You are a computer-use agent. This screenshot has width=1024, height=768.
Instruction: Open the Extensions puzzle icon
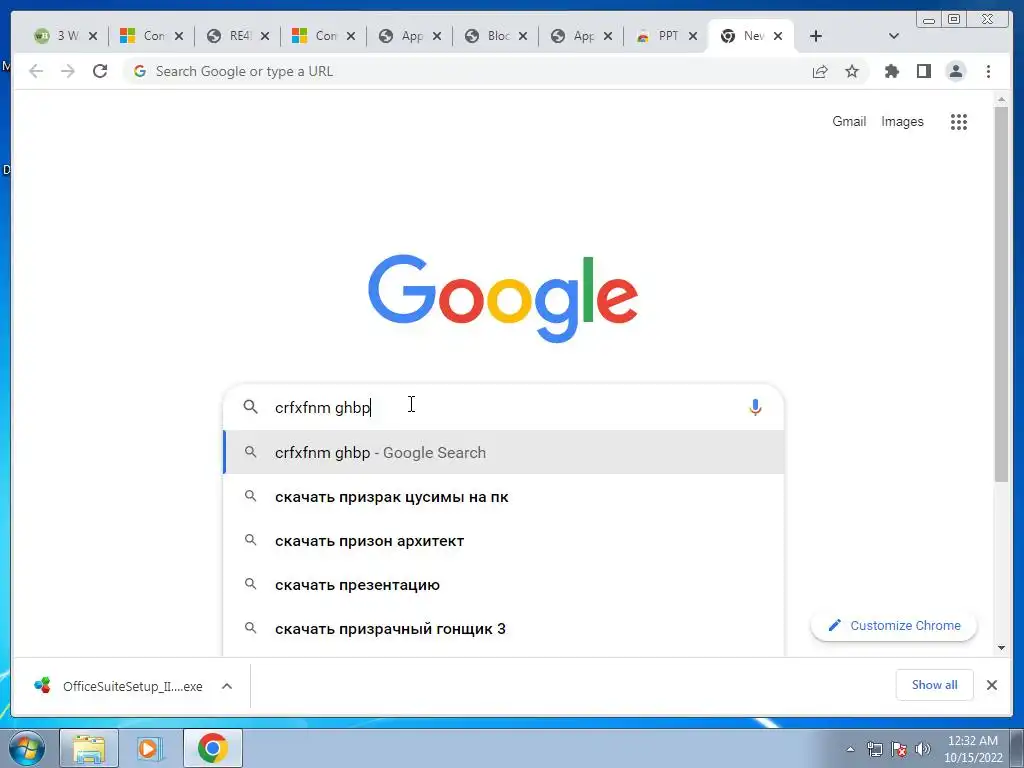(891, 71)
